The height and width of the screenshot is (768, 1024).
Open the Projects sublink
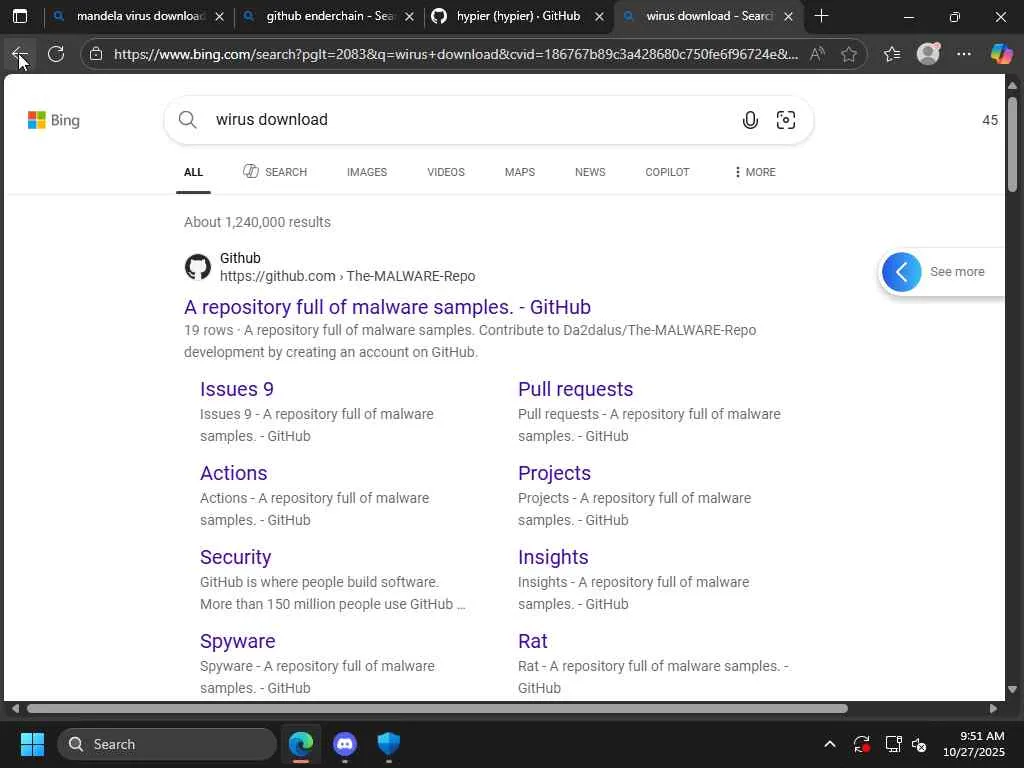[554, 473]
